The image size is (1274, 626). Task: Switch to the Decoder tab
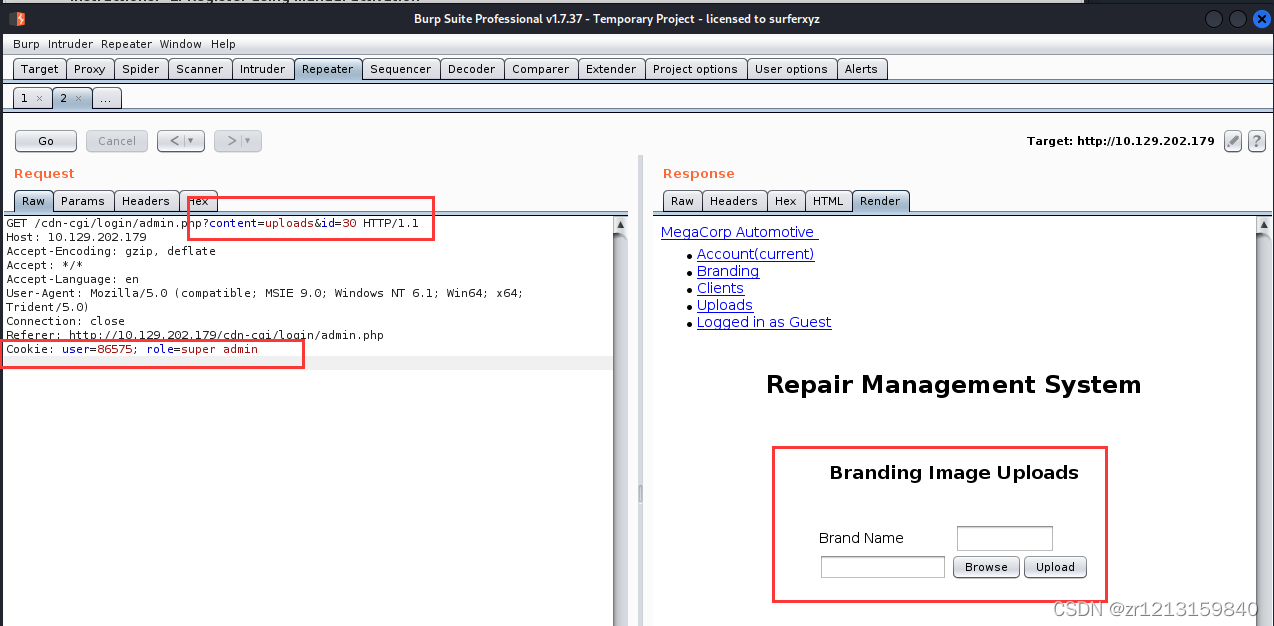point(471,69)
